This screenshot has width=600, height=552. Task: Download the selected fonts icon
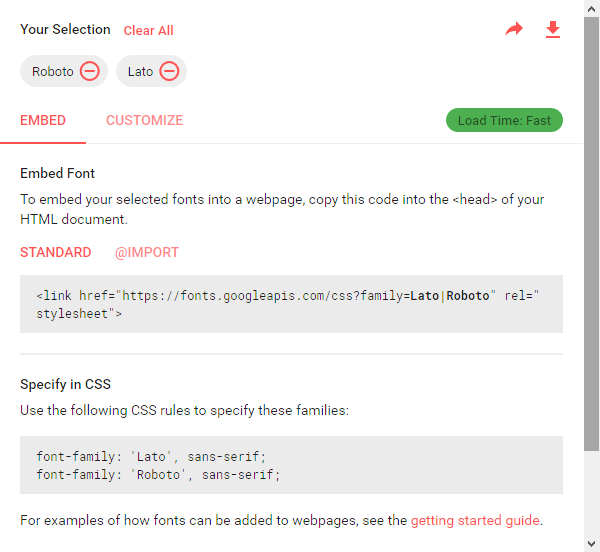[553, 29]
